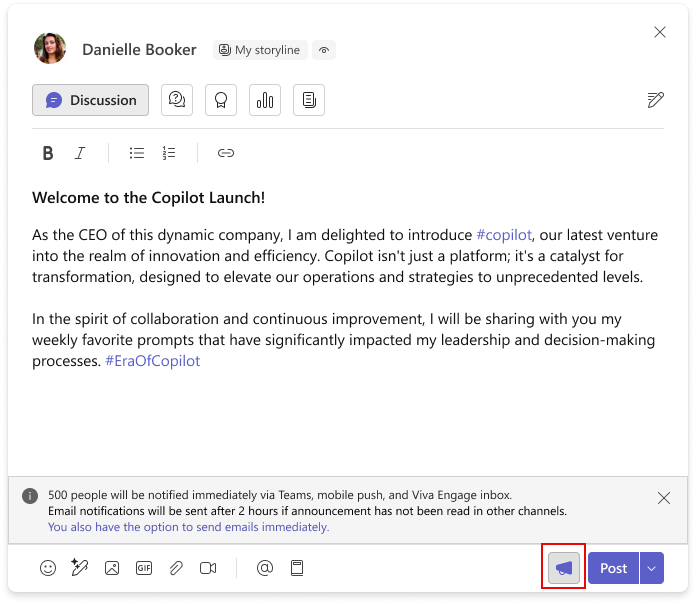This screenshot has height=604, width=696.
Task: Click the Post button
Action: (x=613, y=568)
